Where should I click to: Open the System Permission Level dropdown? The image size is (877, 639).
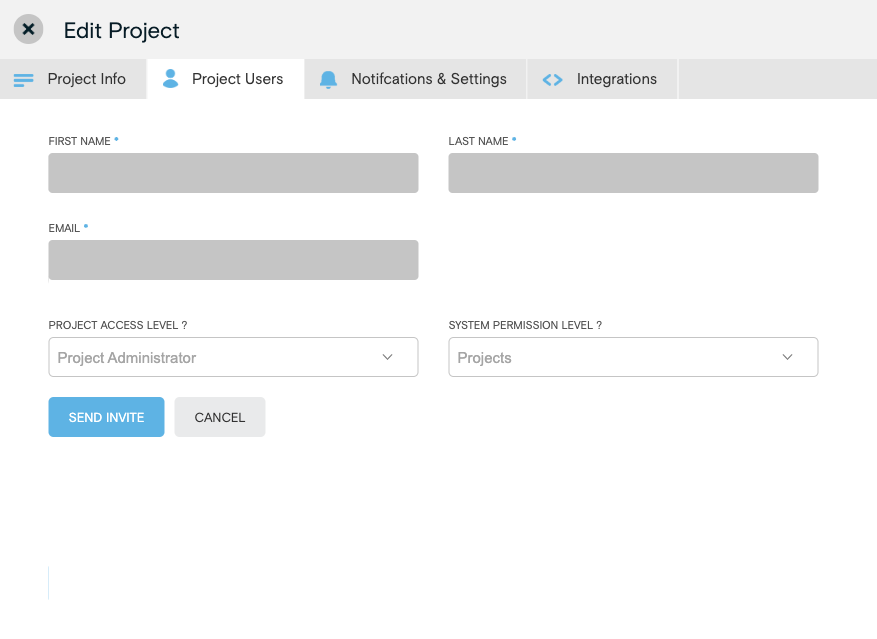[x=633, y=357]
